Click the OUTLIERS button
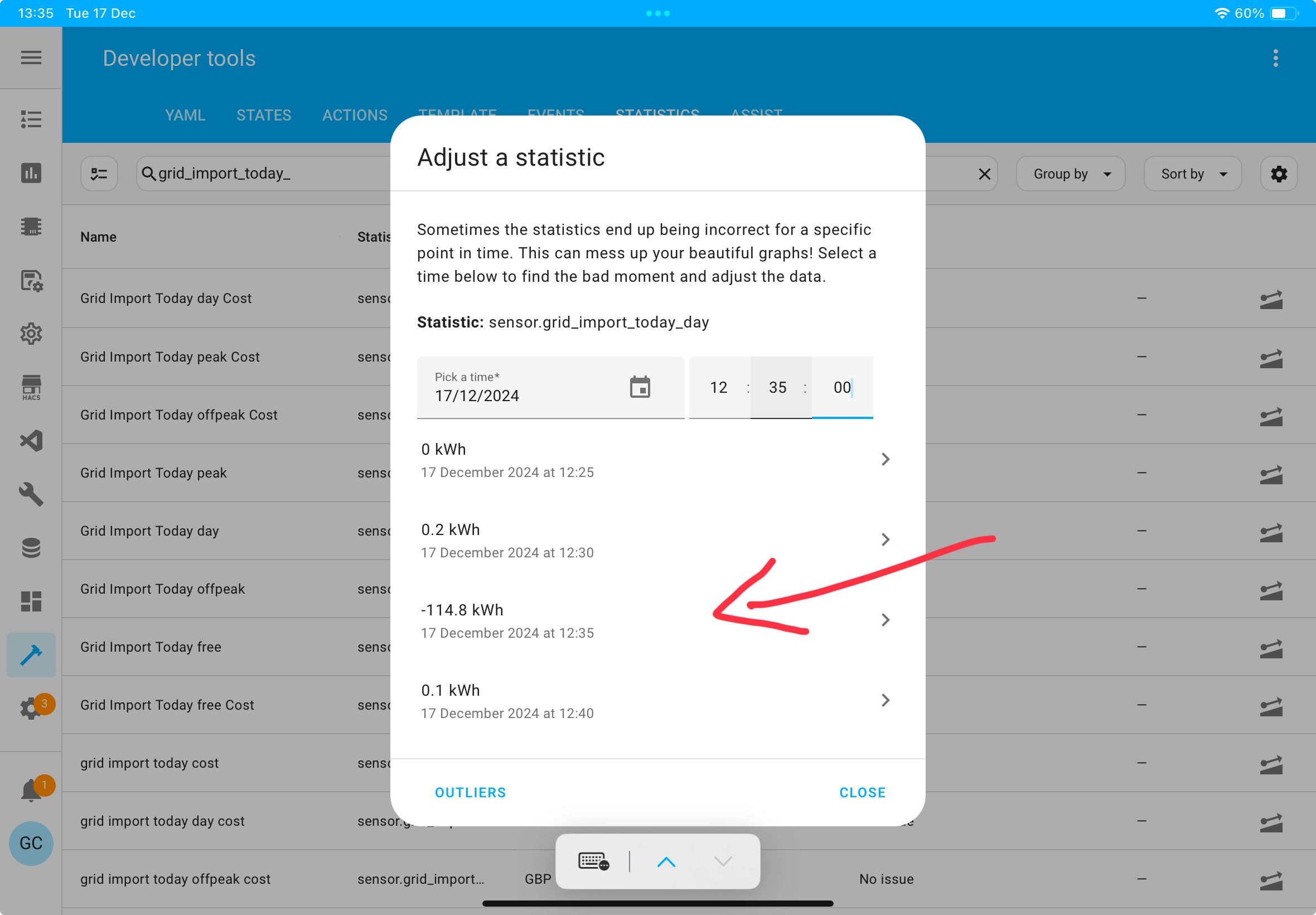Viewport: 1316px width, 915px height. (471, 792)
